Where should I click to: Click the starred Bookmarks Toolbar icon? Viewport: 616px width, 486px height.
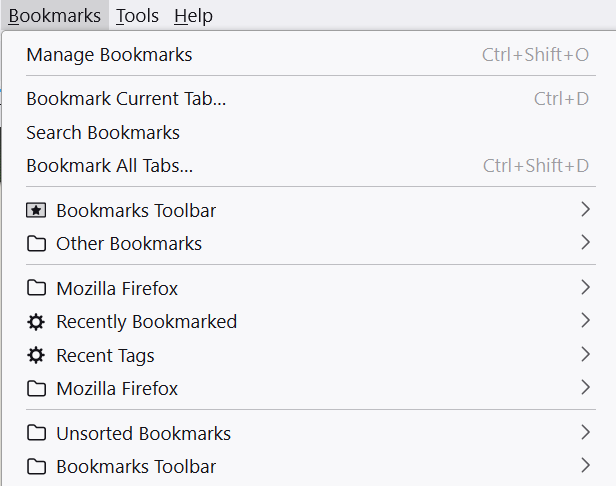pos(36,211)
